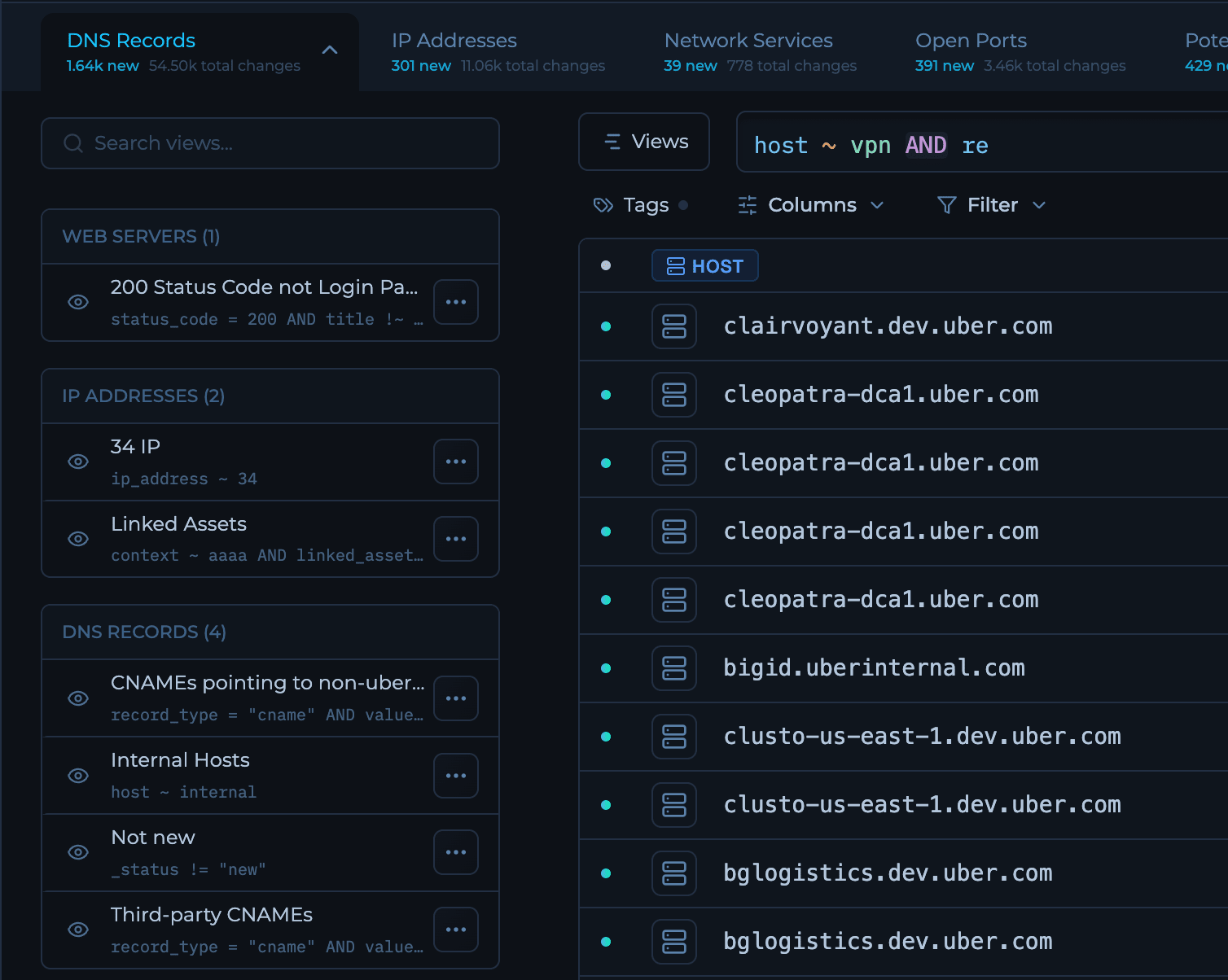Select all rows via header dot
This screenshot has width=1228, height=980.
tap(606, 265)
